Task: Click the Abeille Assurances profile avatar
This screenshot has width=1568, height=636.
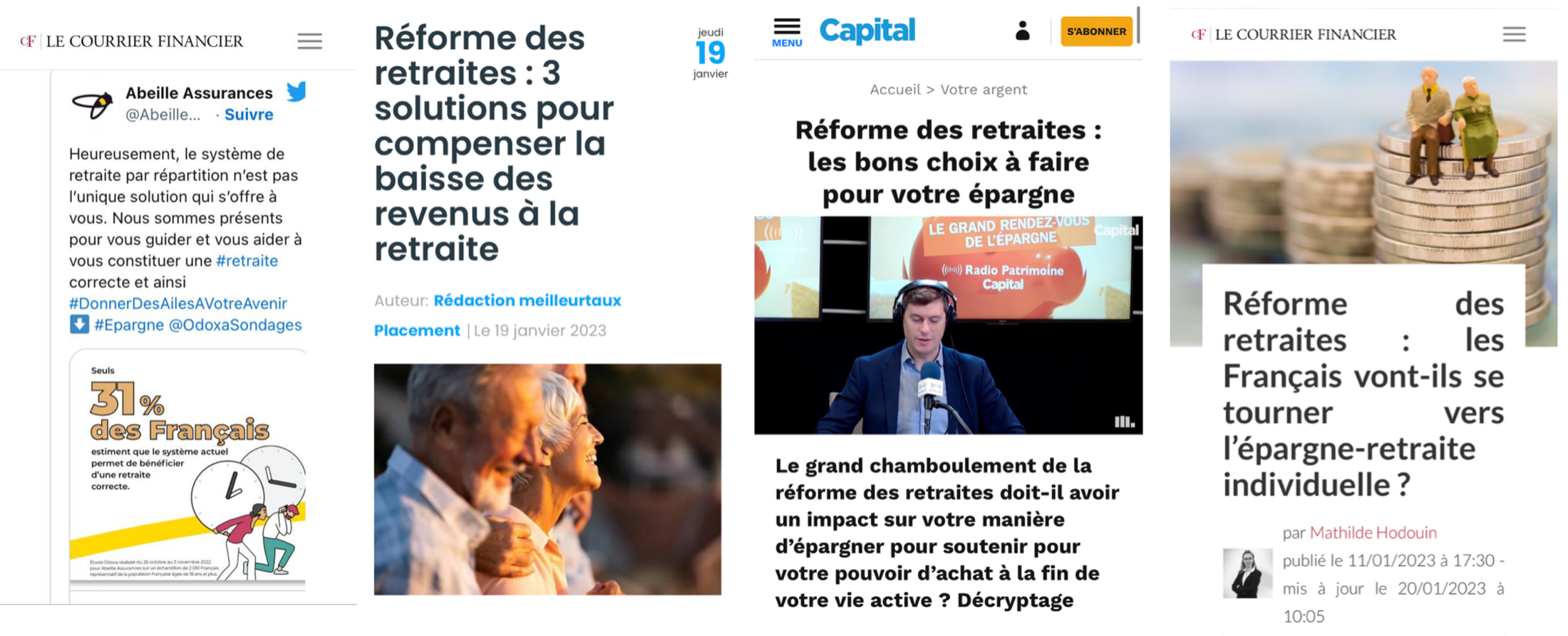Action: (x=93, y=105)
